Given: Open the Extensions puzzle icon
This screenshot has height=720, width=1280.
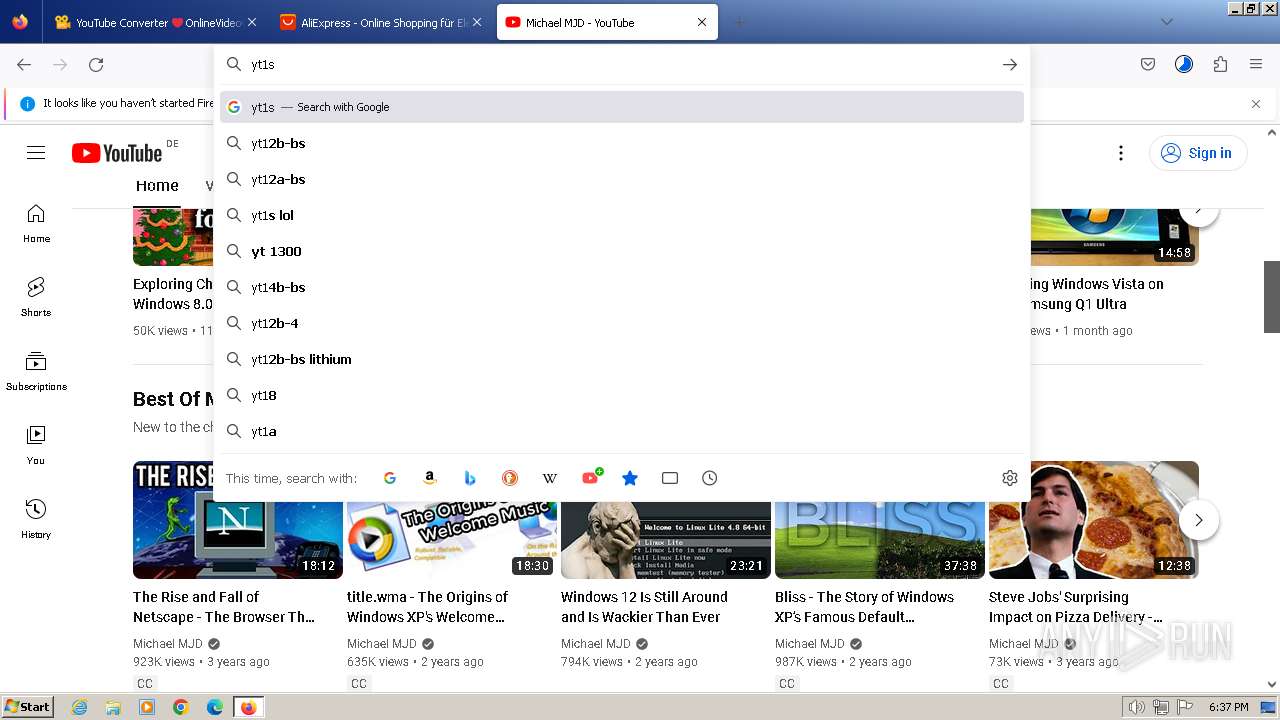Looking at the screenshot, I should coord(1220,64).
